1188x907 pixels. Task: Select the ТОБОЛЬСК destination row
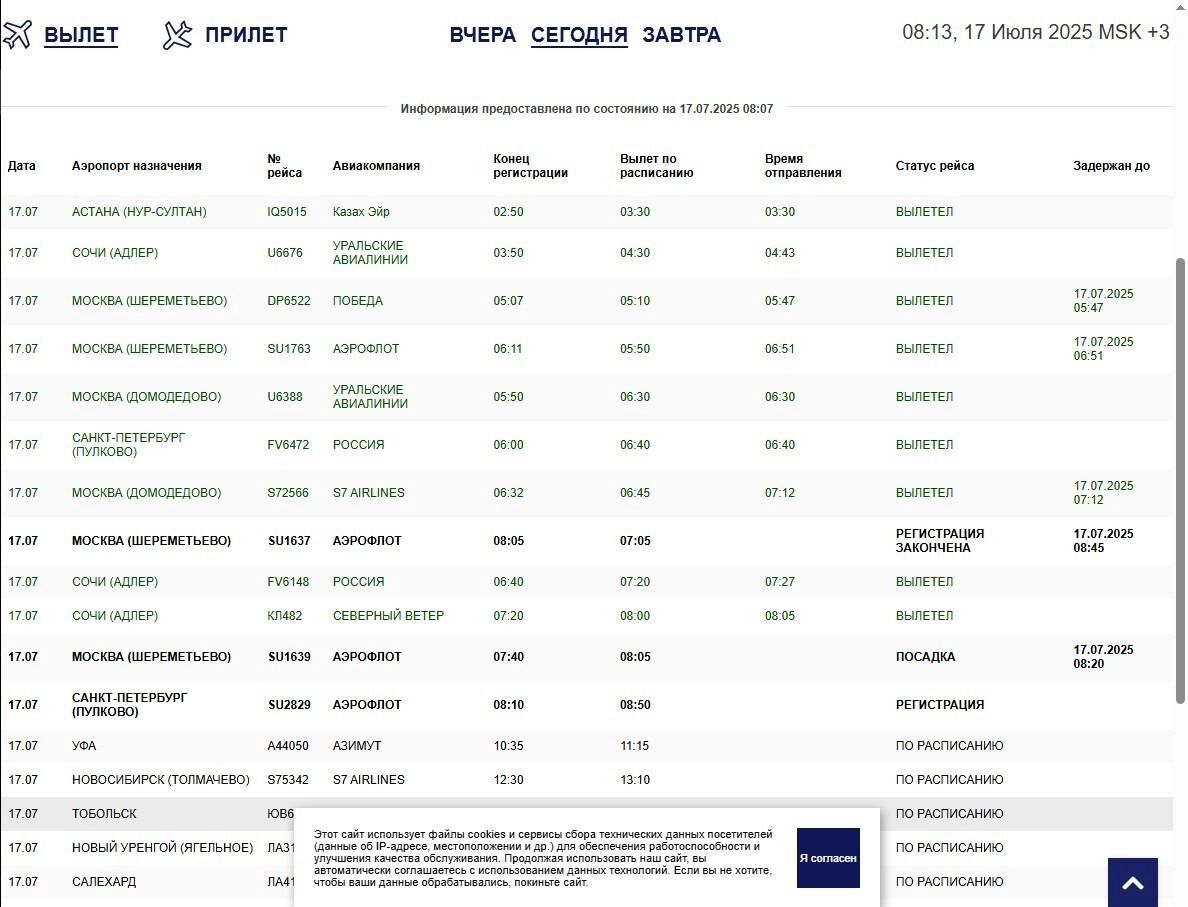[104, 814]
